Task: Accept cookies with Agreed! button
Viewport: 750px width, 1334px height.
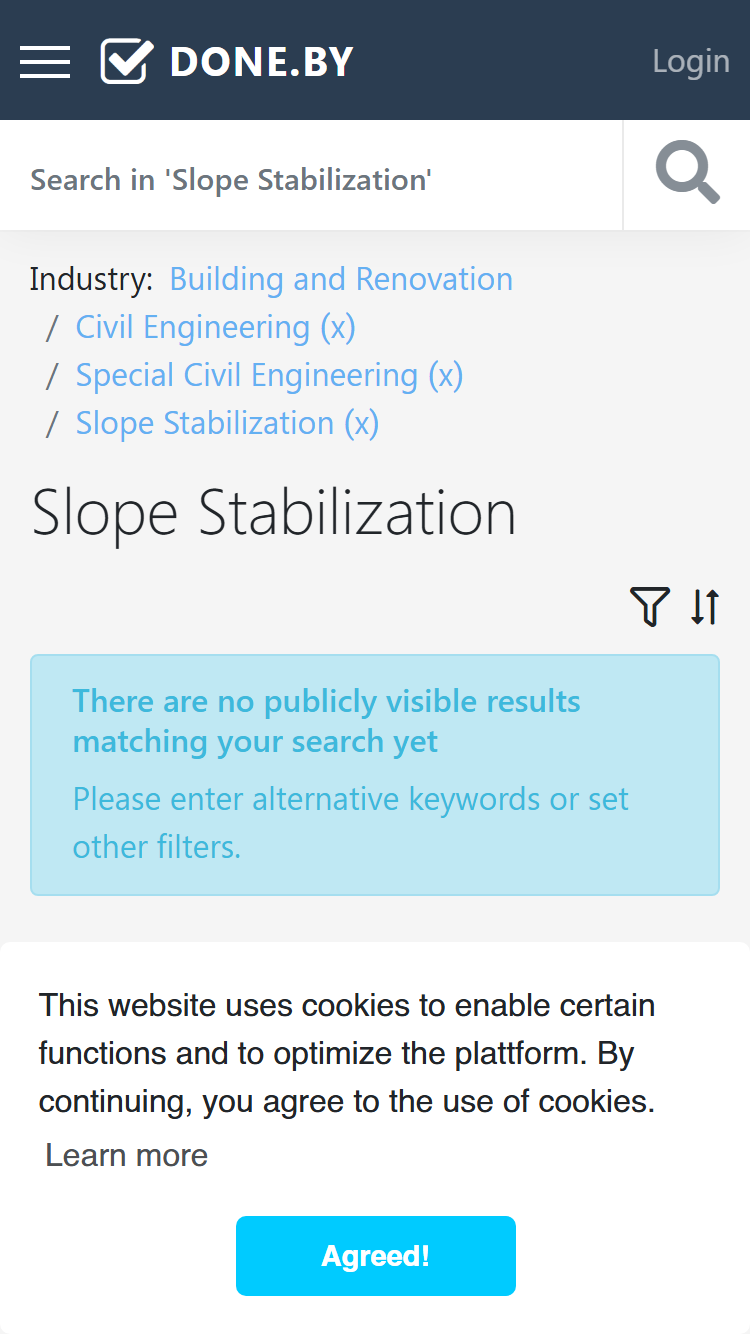Action: (x=376, y=1256)
